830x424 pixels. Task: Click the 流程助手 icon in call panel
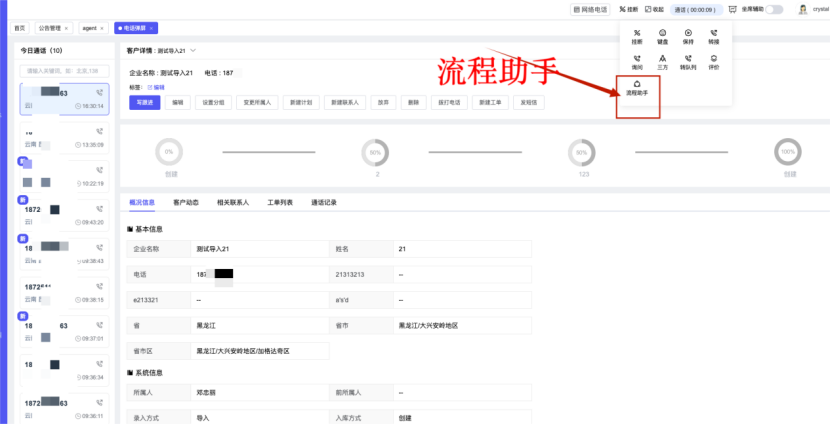[637, 85]
